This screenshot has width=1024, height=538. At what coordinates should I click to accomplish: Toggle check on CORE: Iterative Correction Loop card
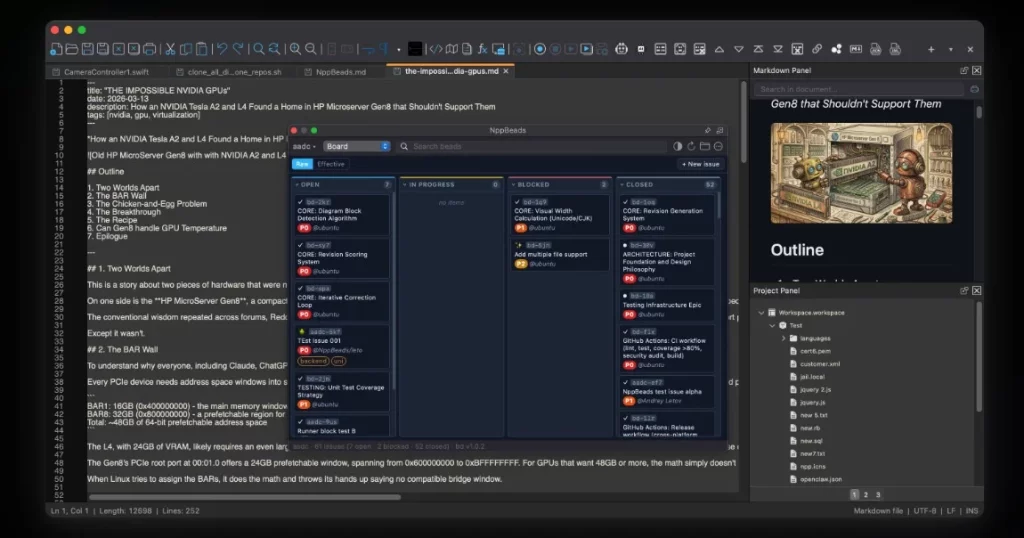point(300,289)
